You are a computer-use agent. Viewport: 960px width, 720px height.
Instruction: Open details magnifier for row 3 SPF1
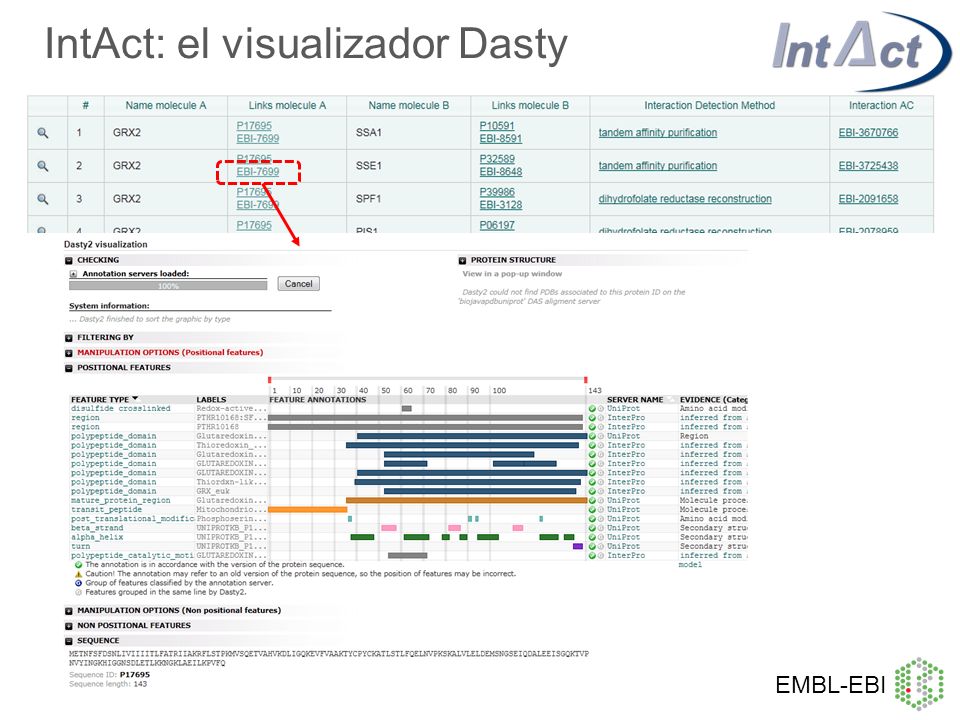click(x=42, y=199)
